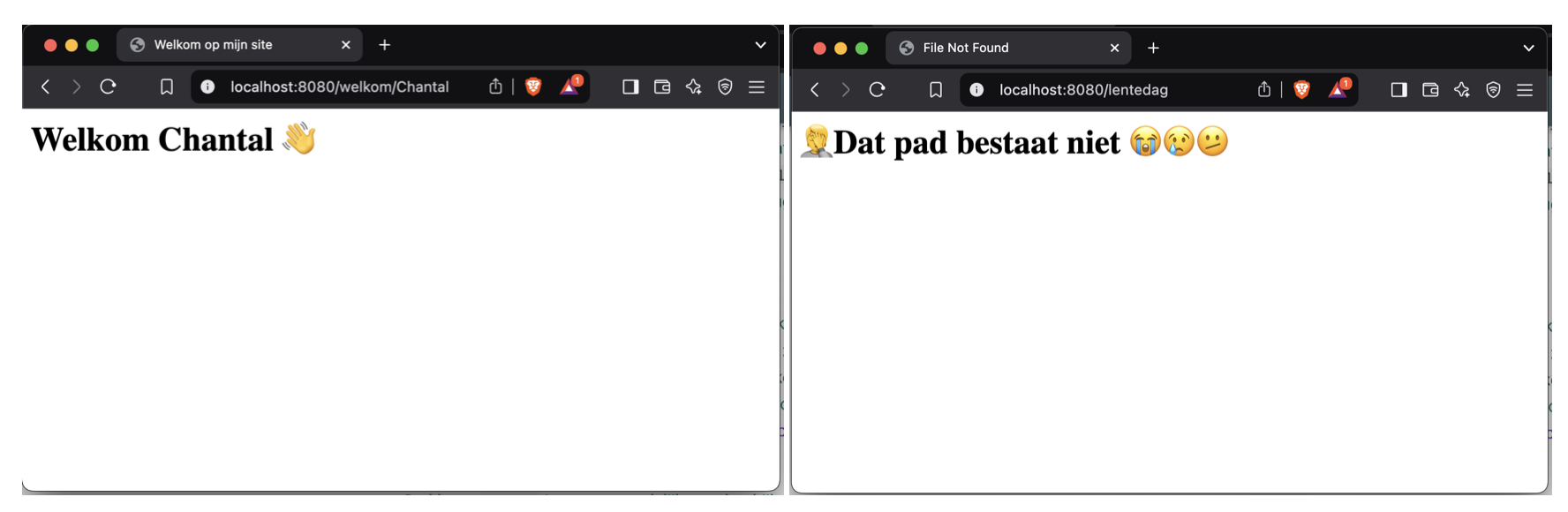The width and height of the screenshot is (1568, 512).
Task: Open Brave VPN in right window
Action: [x=1493, y=89]
